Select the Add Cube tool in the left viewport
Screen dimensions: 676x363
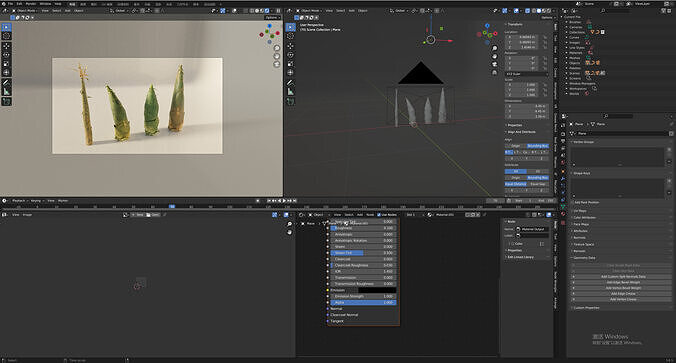(x=6, y=101)
